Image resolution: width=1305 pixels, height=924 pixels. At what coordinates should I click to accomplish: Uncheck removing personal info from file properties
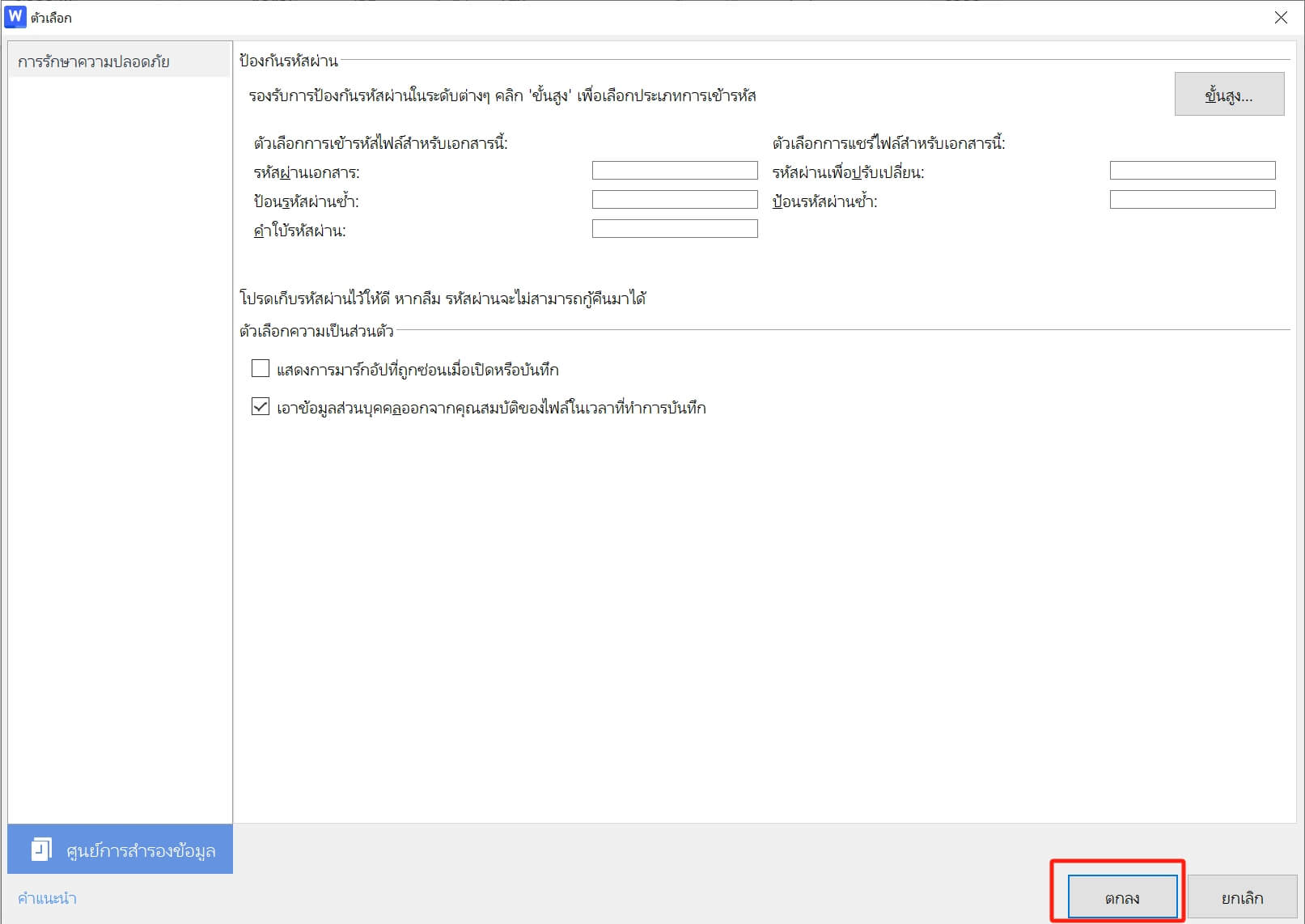coord(260,408)
